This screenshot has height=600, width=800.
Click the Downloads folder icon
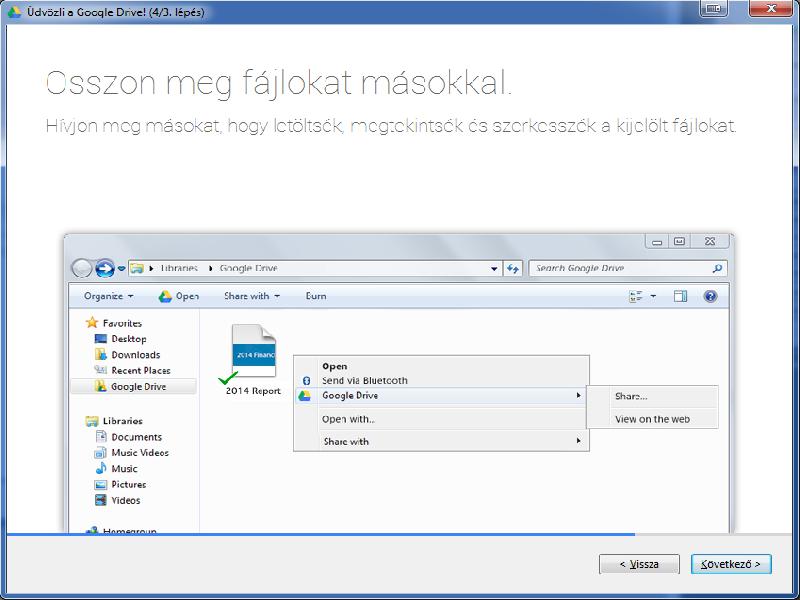(101, 355)
